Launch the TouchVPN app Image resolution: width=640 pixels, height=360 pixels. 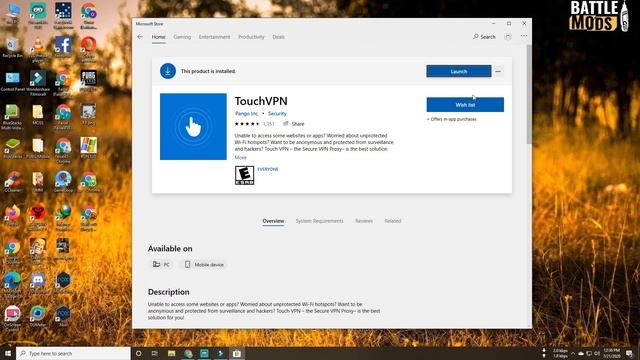459,71
